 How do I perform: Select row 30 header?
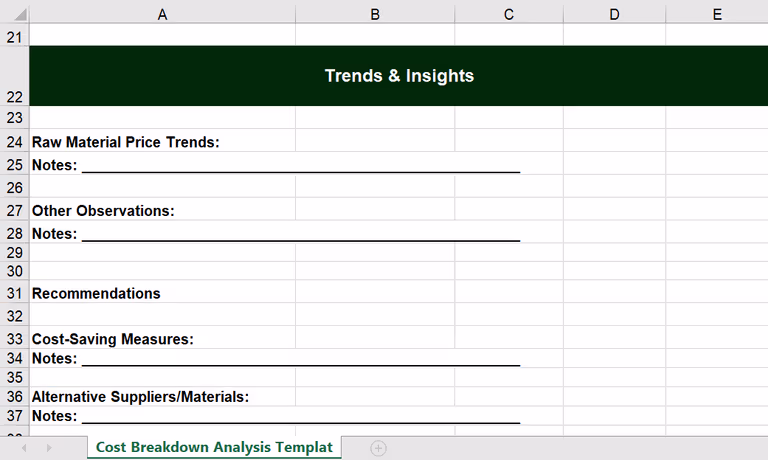coord(15,271)
